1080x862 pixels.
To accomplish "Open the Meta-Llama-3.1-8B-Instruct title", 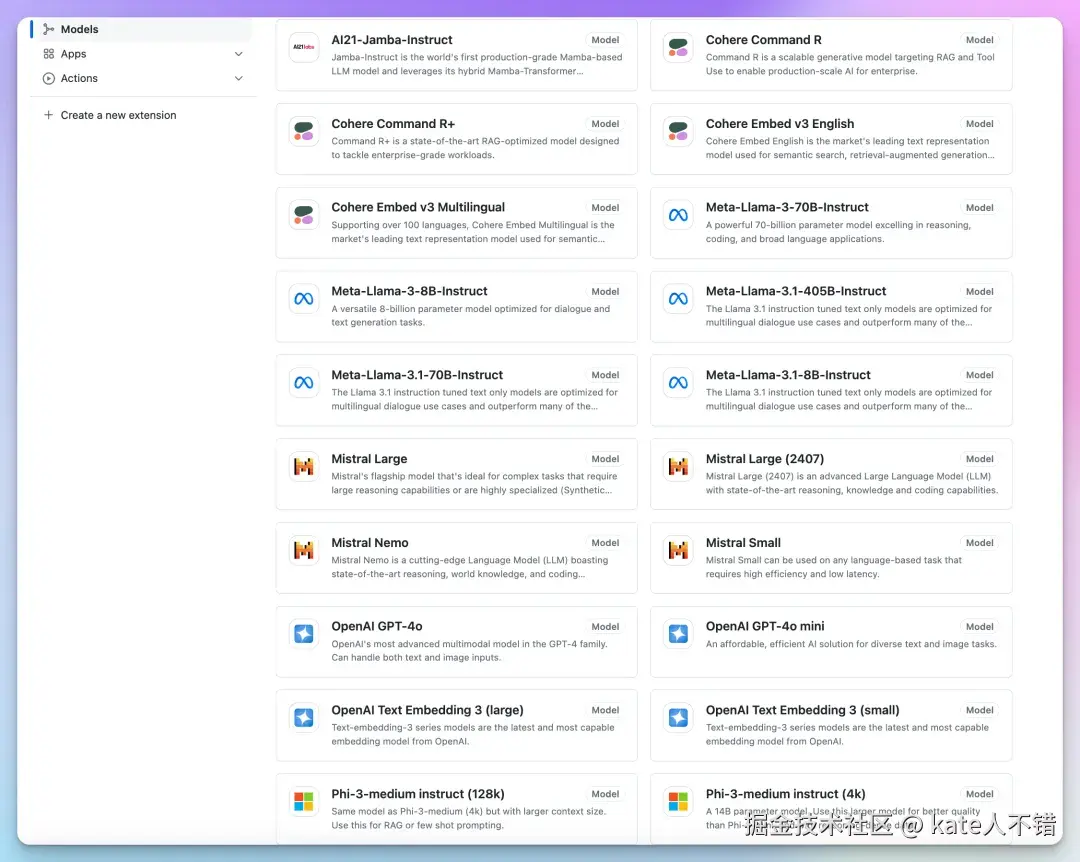I will tap(788, 375).
